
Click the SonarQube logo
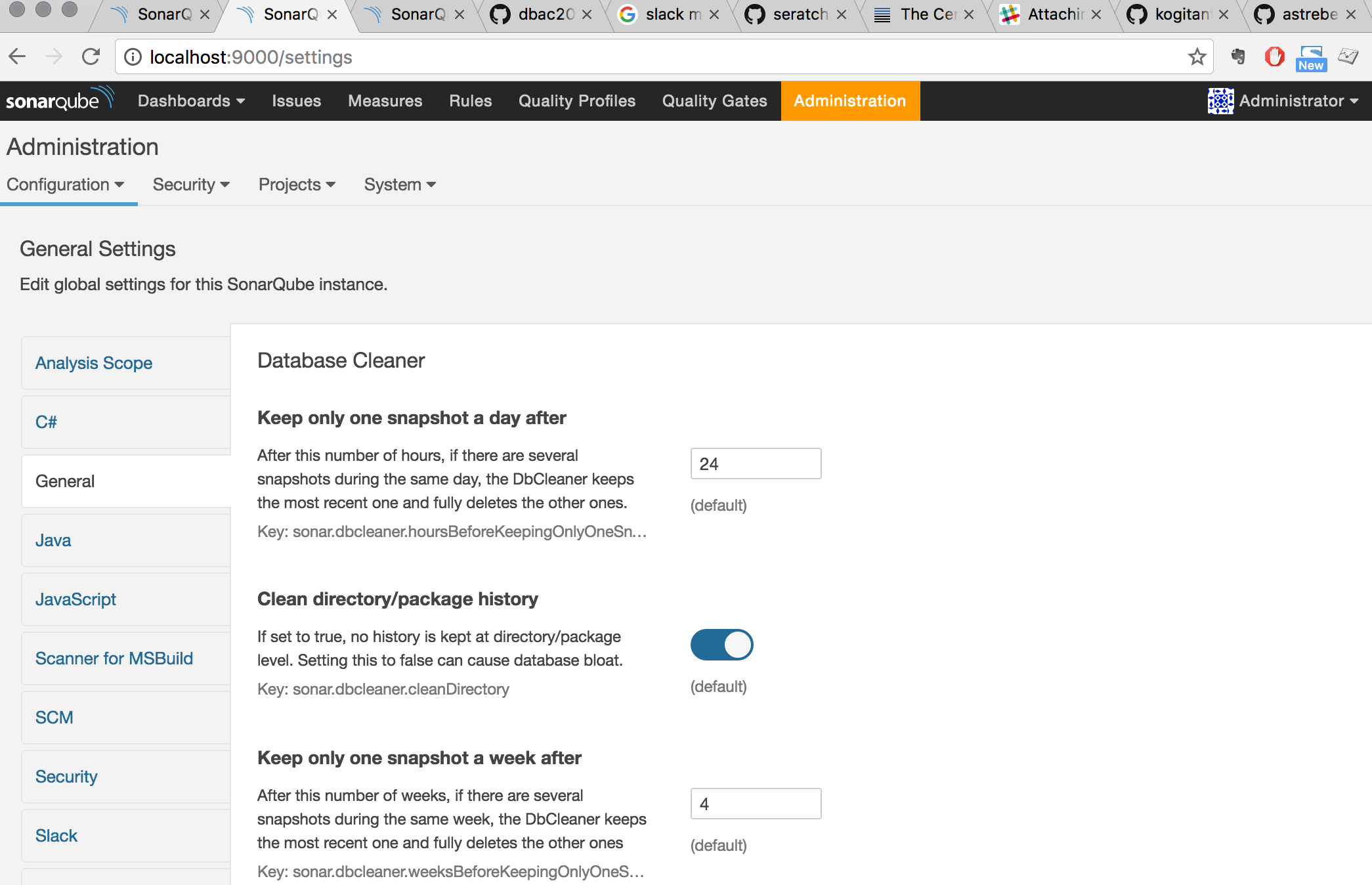(x=59, y=100)
